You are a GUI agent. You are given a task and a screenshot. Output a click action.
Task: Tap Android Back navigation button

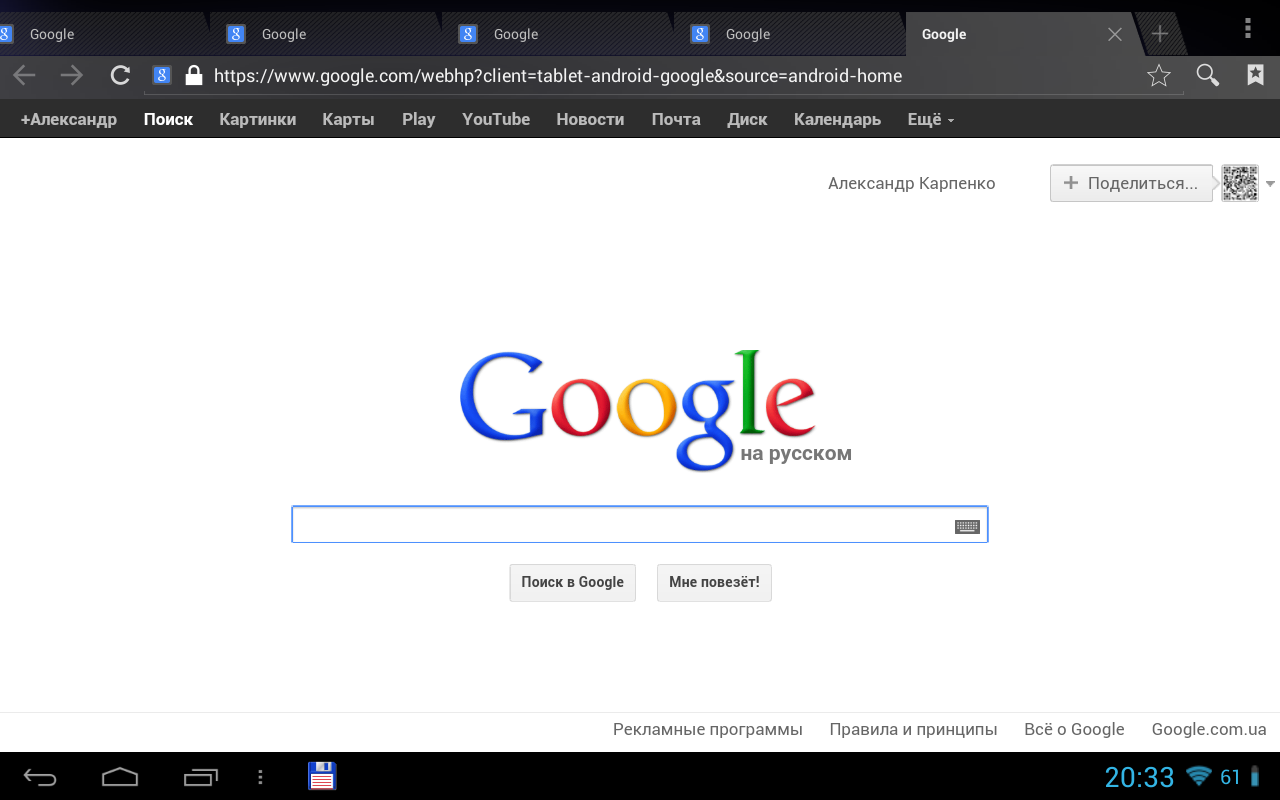(41, 777)
